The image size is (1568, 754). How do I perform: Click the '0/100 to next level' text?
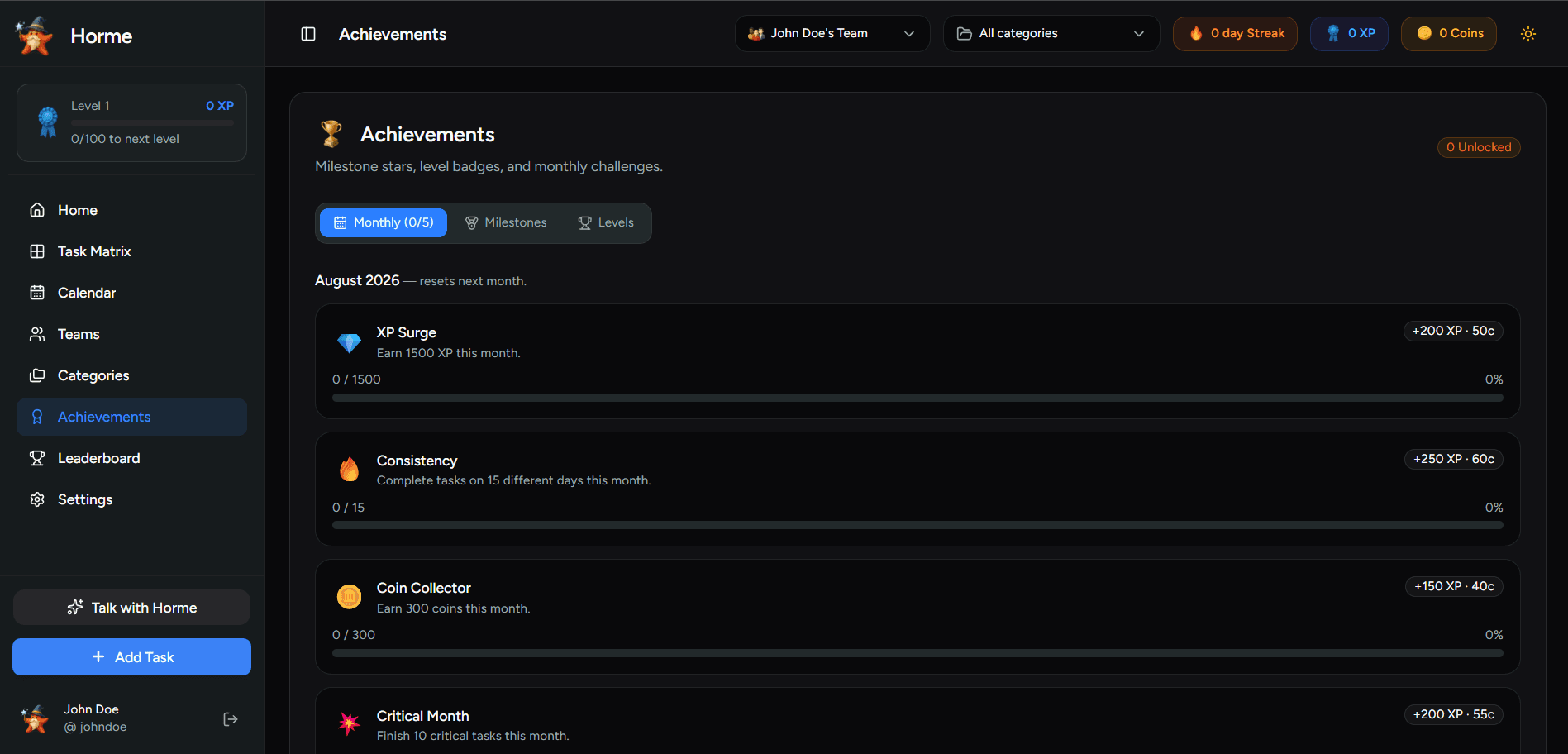(x=125, y=139)
